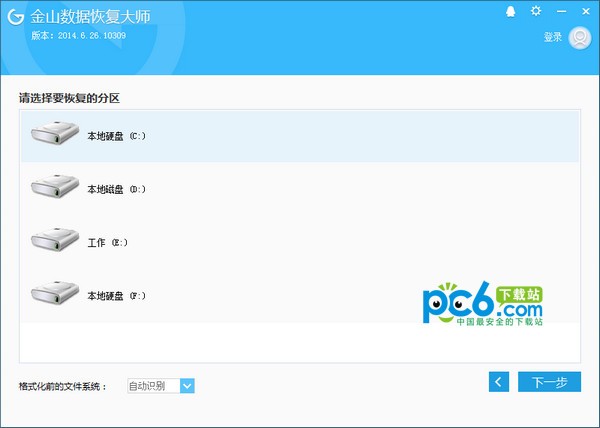
Task: Click the version 2014.6.26.10309 text
Action: pyautogui.click(x=78, y=36)
